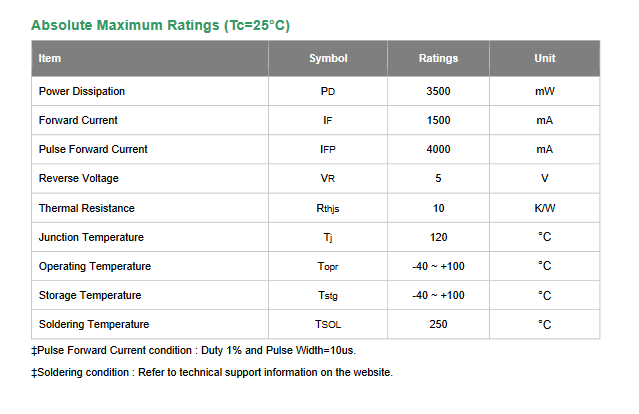
Task: Click the Pulse Forward Current condition footnote
Action: [x=194, y=350]
